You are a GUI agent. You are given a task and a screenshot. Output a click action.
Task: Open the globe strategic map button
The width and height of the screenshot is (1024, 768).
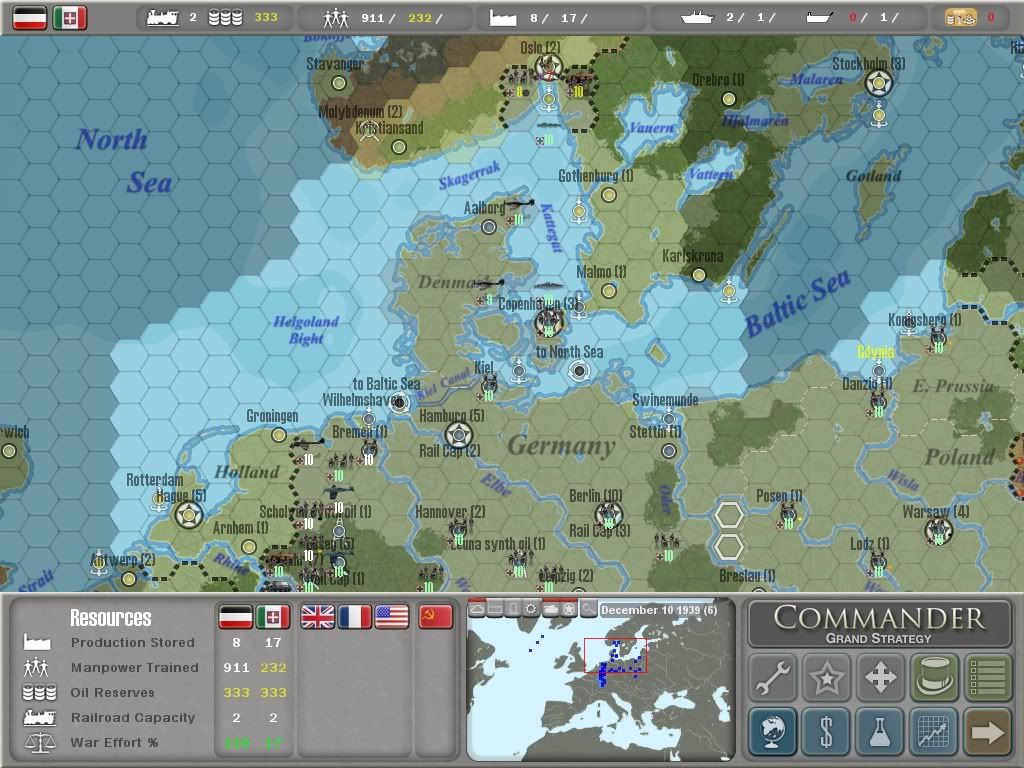pos(773,731)
